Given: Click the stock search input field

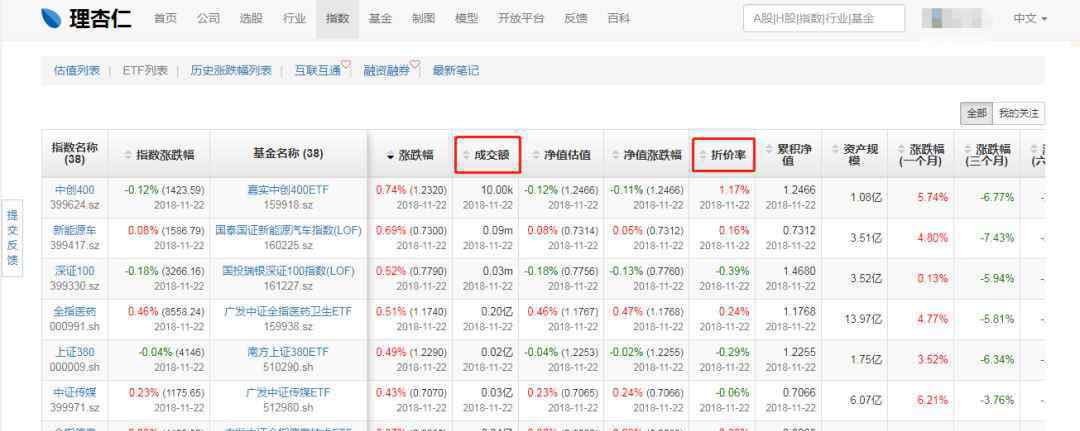Looking at the screenshot, I should coord(823,19).
